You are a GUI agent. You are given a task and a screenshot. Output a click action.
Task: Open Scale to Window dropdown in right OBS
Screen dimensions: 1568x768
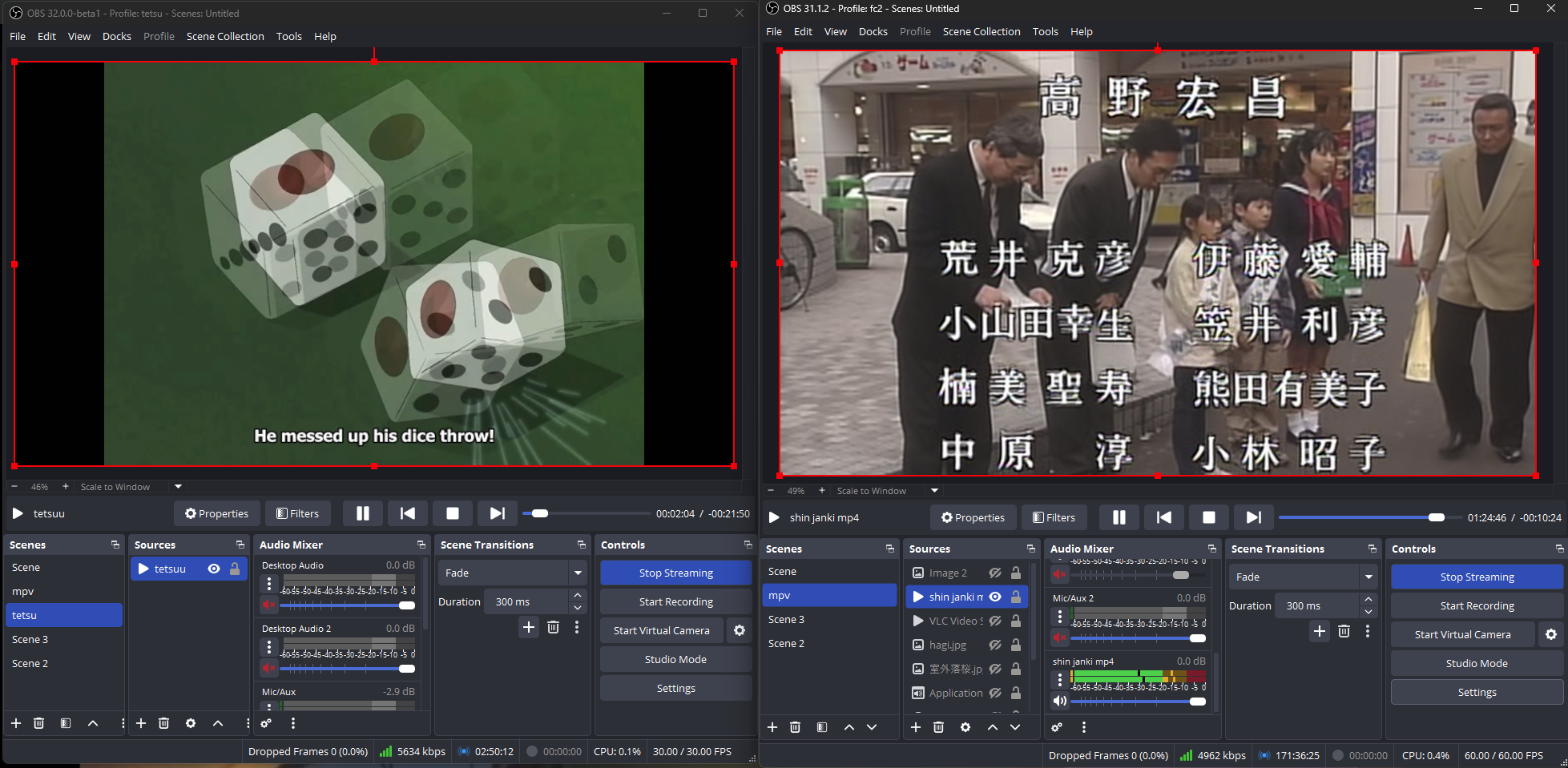click(934, 490)
